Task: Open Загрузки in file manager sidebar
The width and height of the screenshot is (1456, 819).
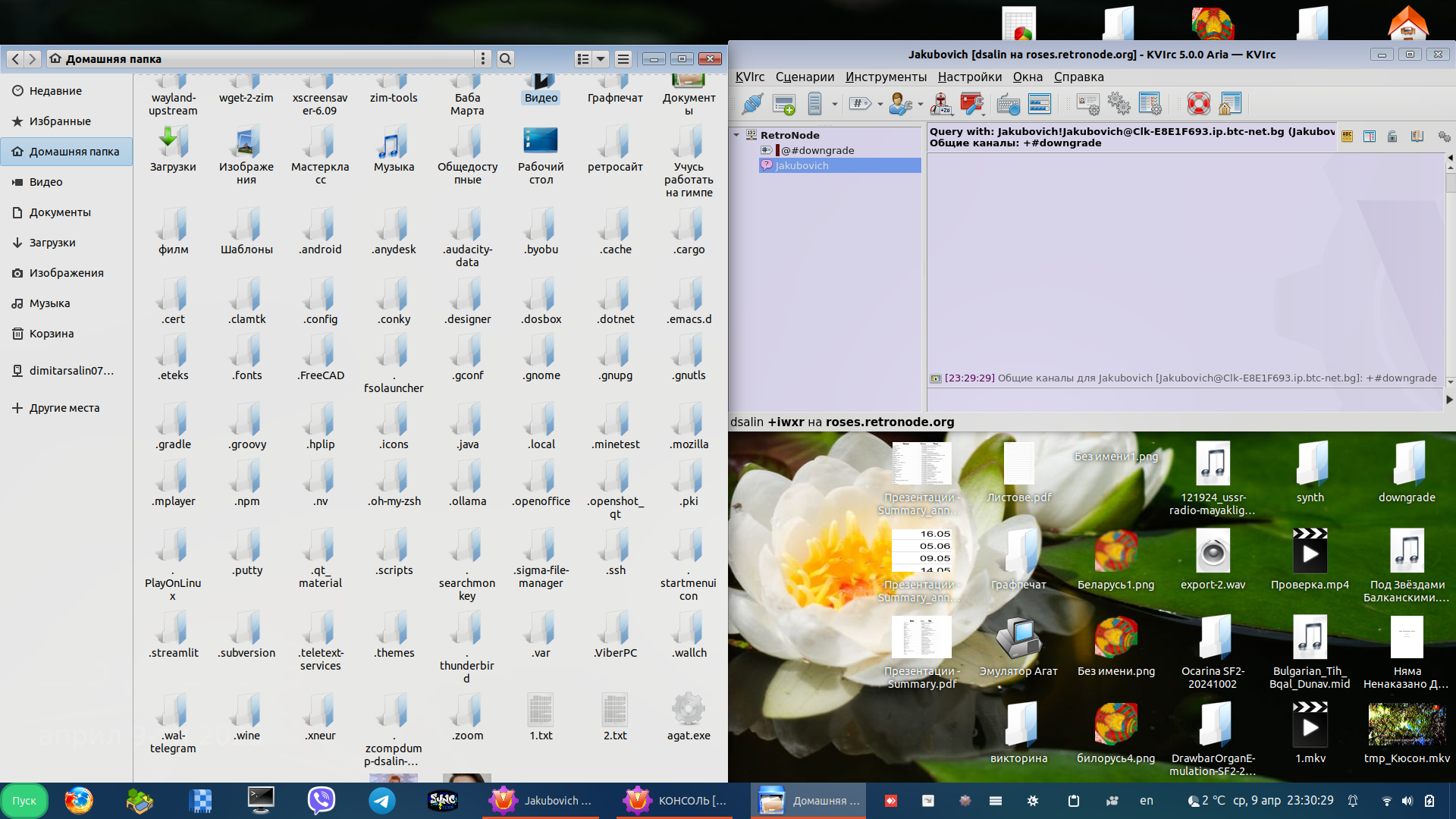Action: click(x=52, y=243)
